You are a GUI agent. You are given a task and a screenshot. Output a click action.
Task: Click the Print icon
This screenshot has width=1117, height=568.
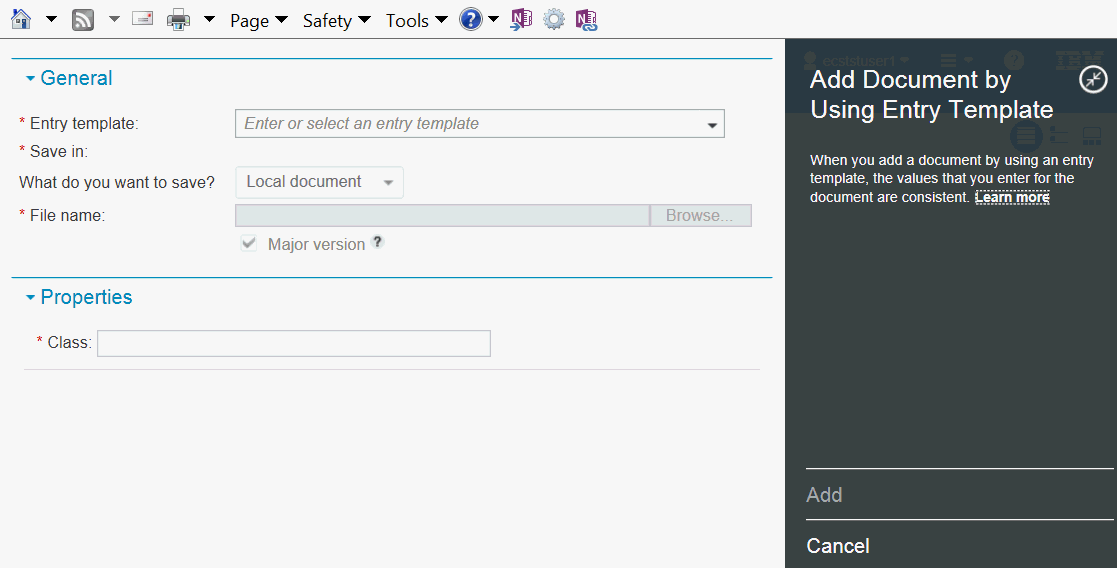(178, 20)
